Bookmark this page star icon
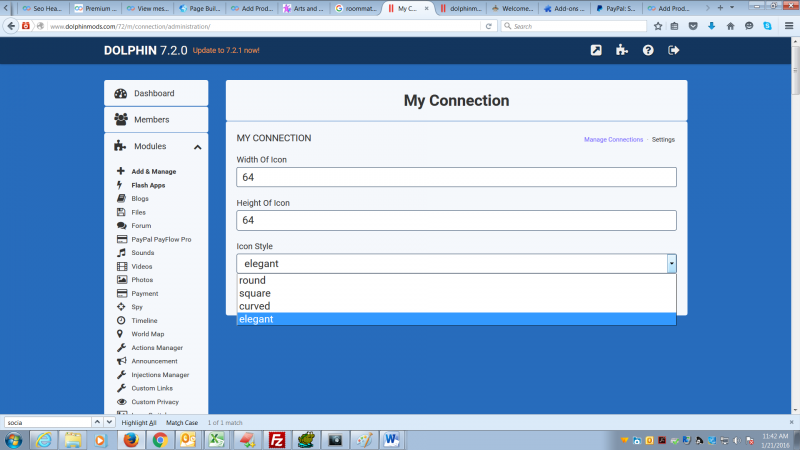Viewport: 800px width, 450px height. point(658,26)
